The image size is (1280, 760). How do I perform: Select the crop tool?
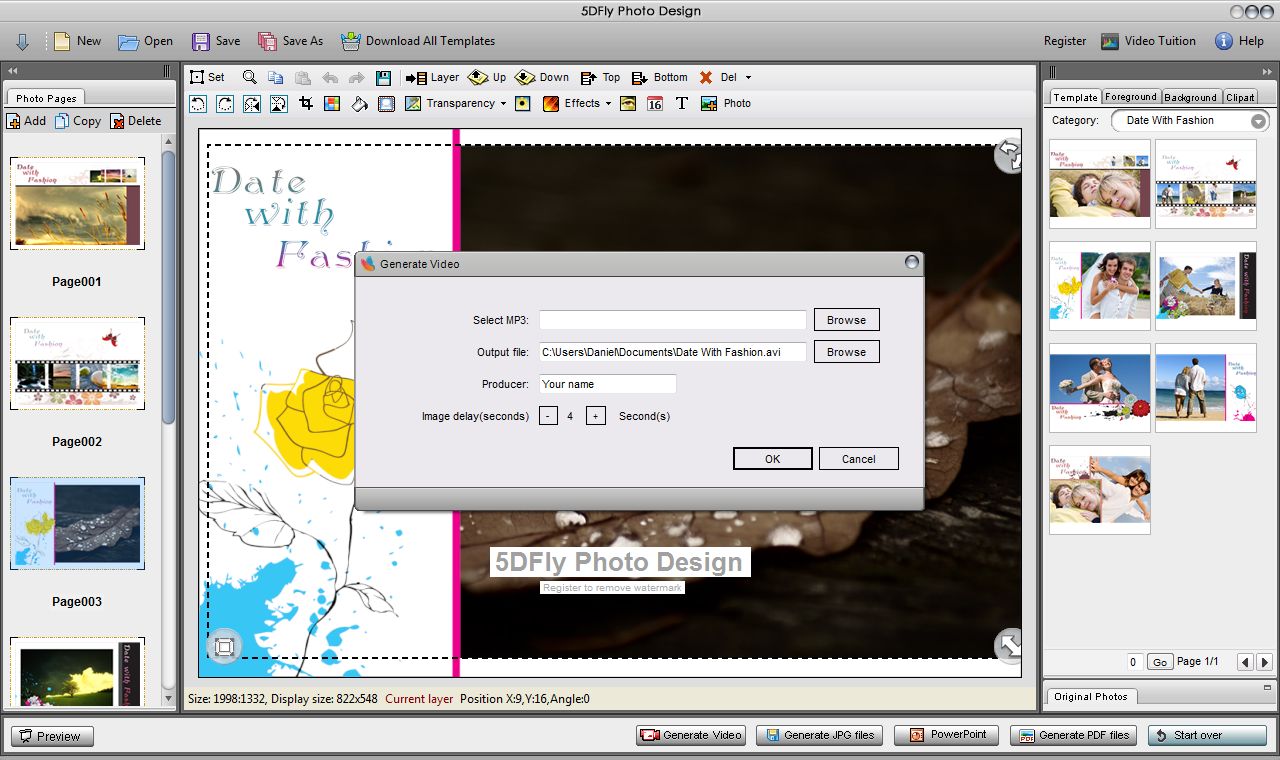click(x=306, y=103)
